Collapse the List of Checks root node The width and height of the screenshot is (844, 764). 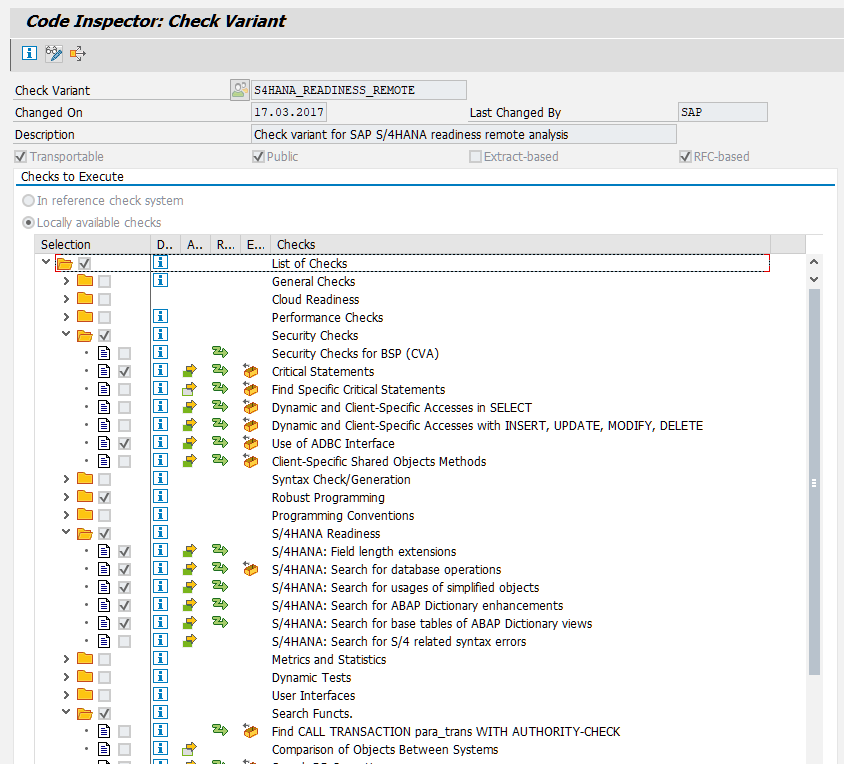pos(46,262)
